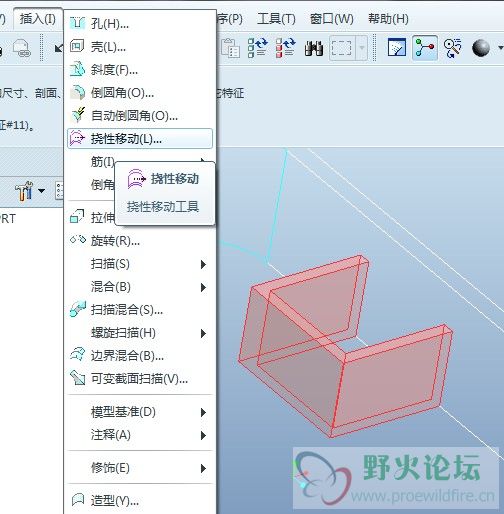Click the model tree show list icon

pos(59,191)
